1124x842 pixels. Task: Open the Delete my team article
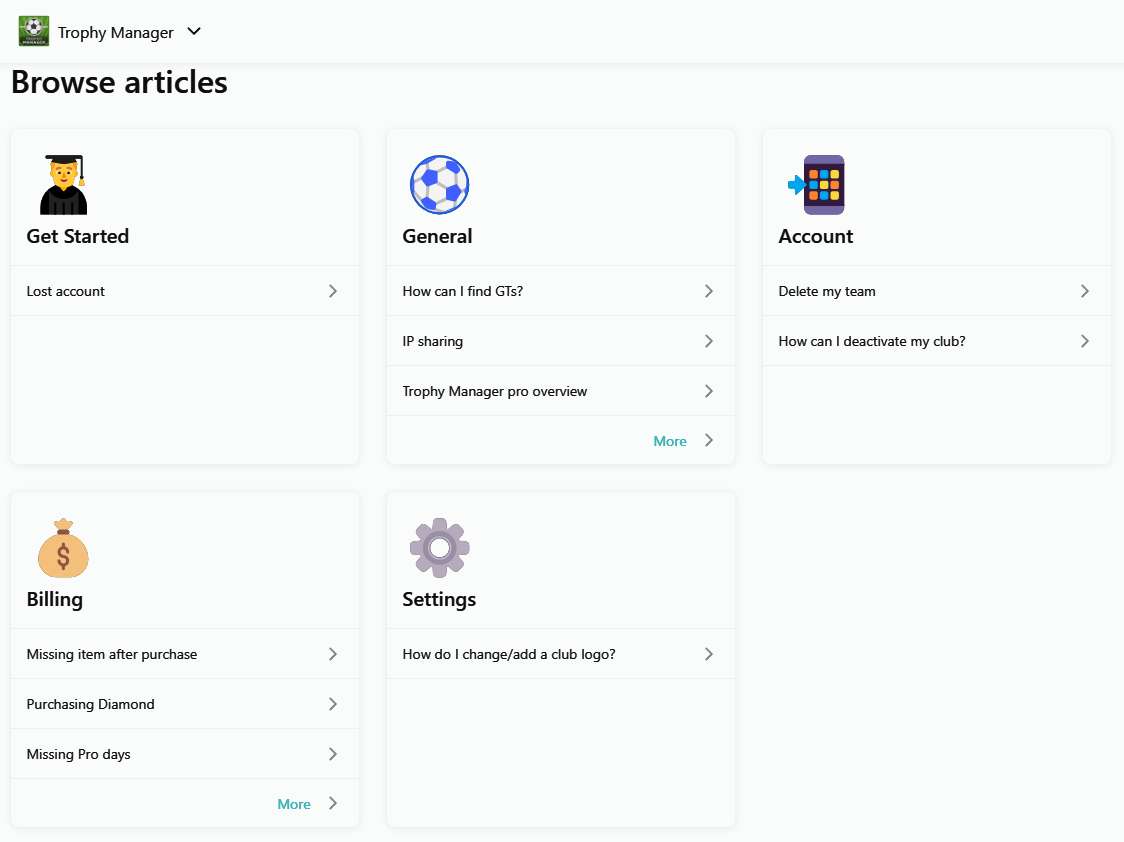937,291
